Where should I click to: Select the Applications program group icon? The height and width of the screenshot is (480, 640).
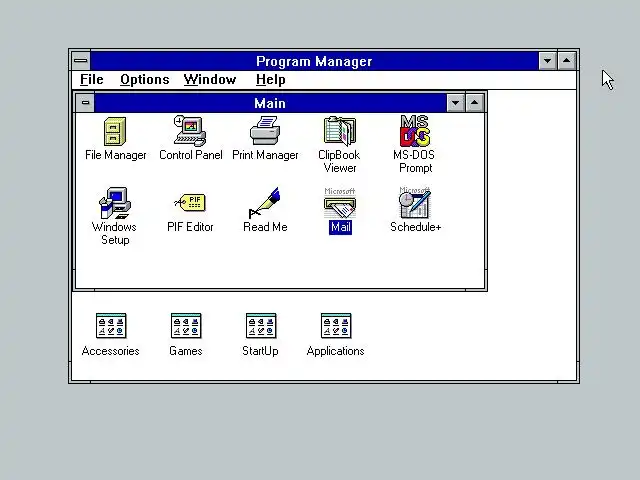tap(336, 326)
